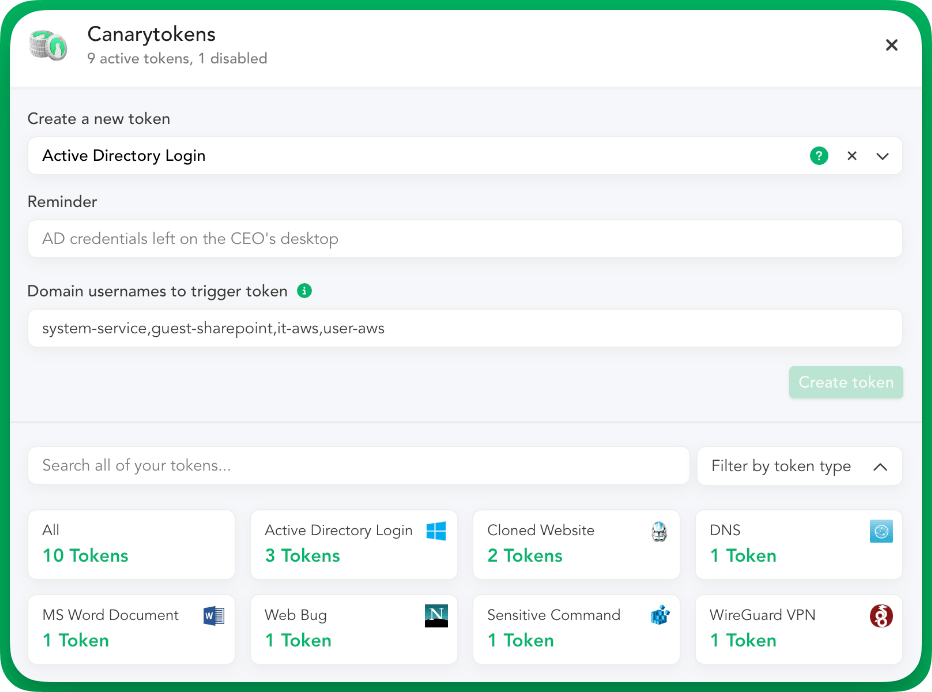Click the DNS token icon
Viewport: 932px width, 692px height.
coord(881,531)
